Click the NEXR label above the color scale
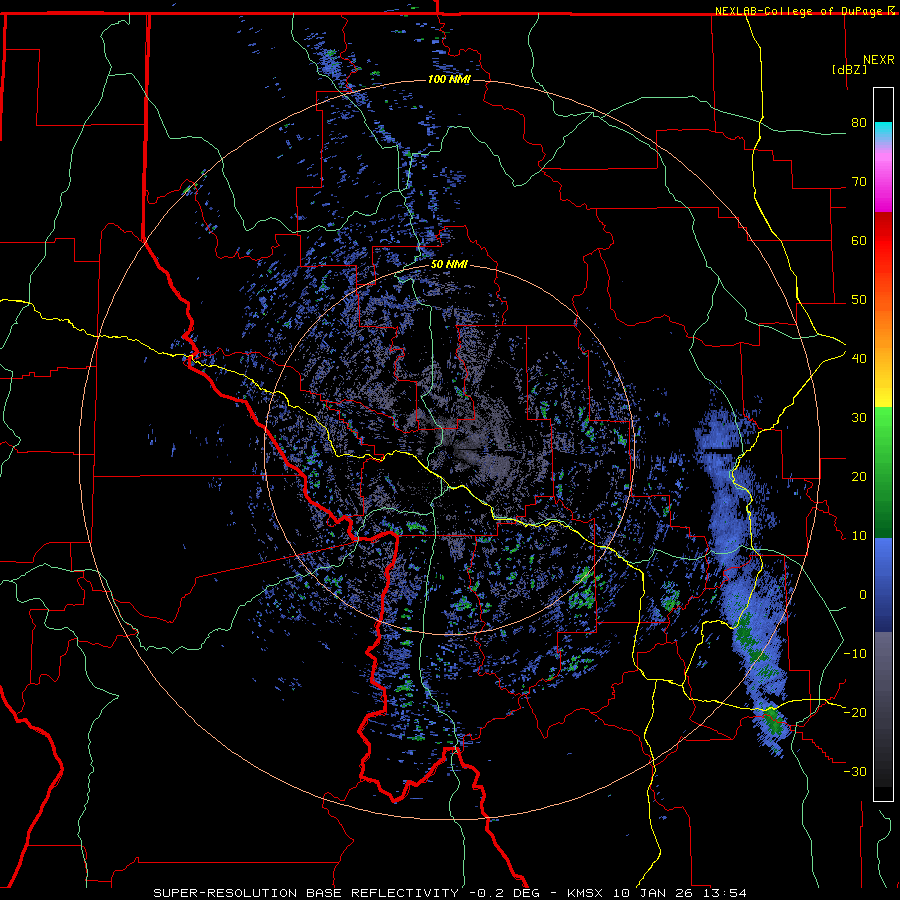The width and height of the screenshot is (900, 900). tap(879, 60)
